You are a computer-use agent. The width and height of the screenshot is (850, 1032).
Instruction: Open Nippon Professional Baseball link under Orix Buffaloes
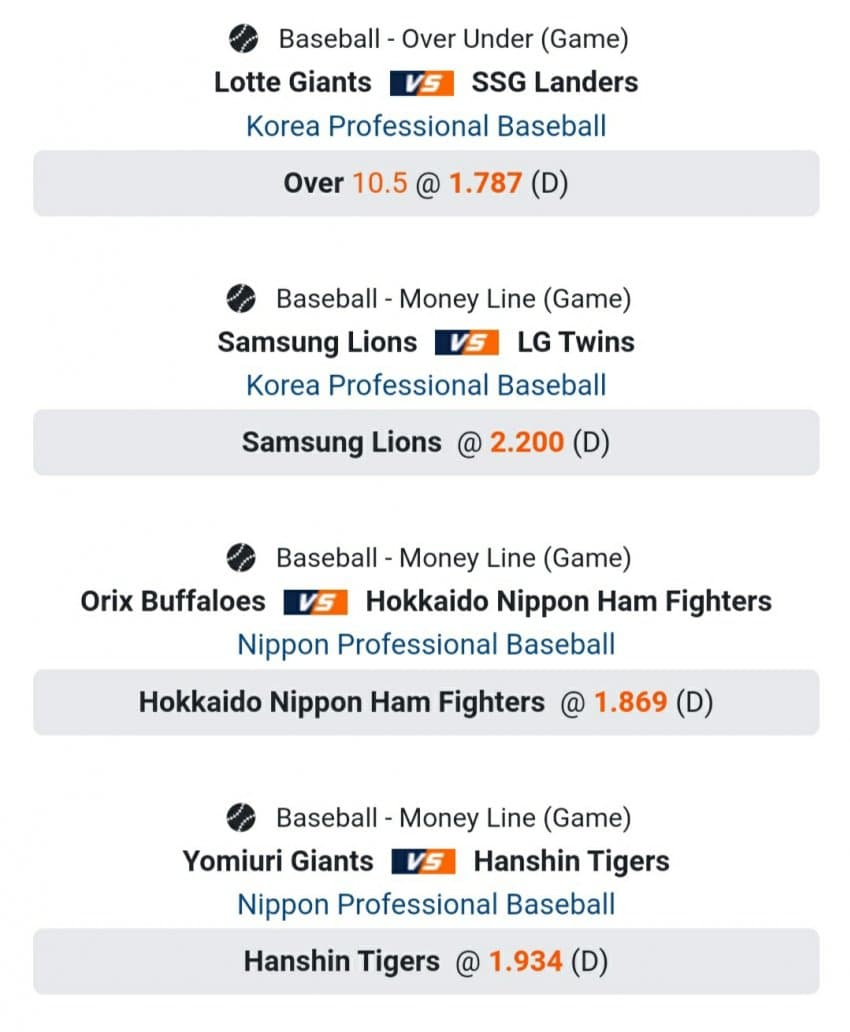[x=426, y=645]
